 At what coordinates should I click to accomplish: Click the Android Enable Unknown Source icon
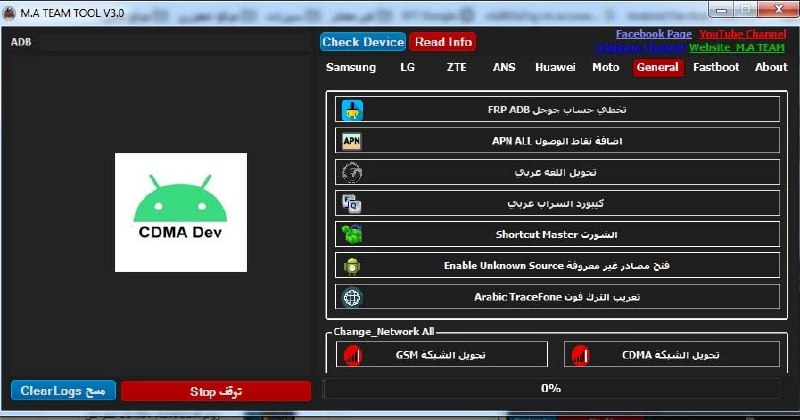coord(352,266)
